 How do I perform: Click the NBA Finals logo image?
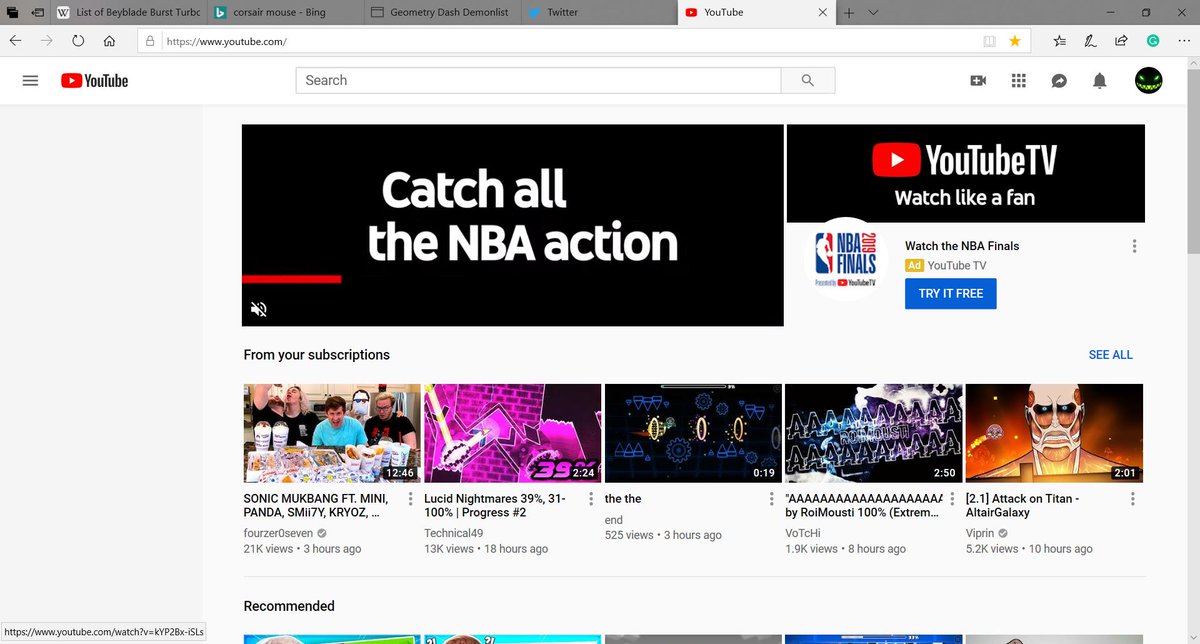click(x=846, y=259)
